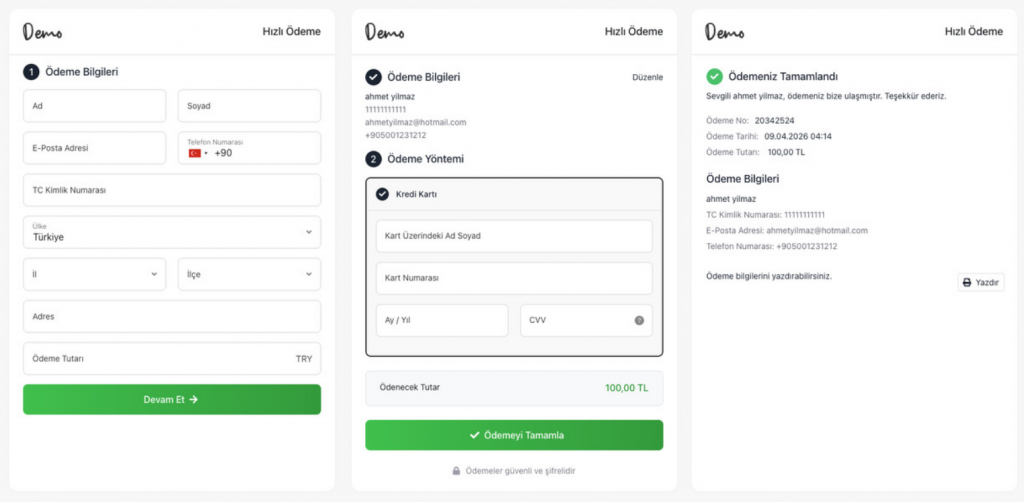
Task: Select the Kredi Kartı payment method option
Action: click(x=382, y=194)
